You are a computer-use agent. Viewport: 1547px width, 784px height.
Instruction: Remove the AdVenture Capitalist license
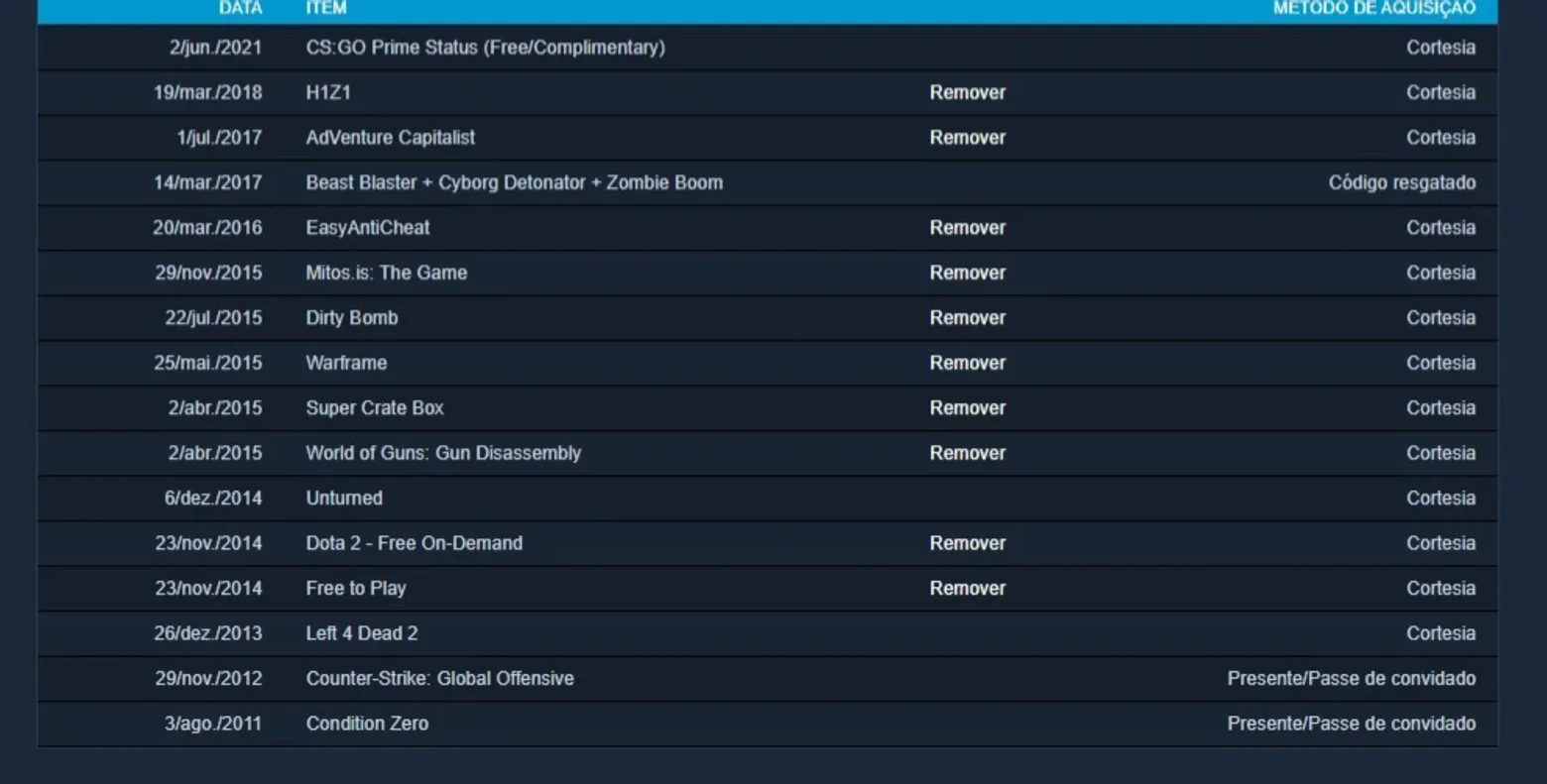click(x=967, y=138)
